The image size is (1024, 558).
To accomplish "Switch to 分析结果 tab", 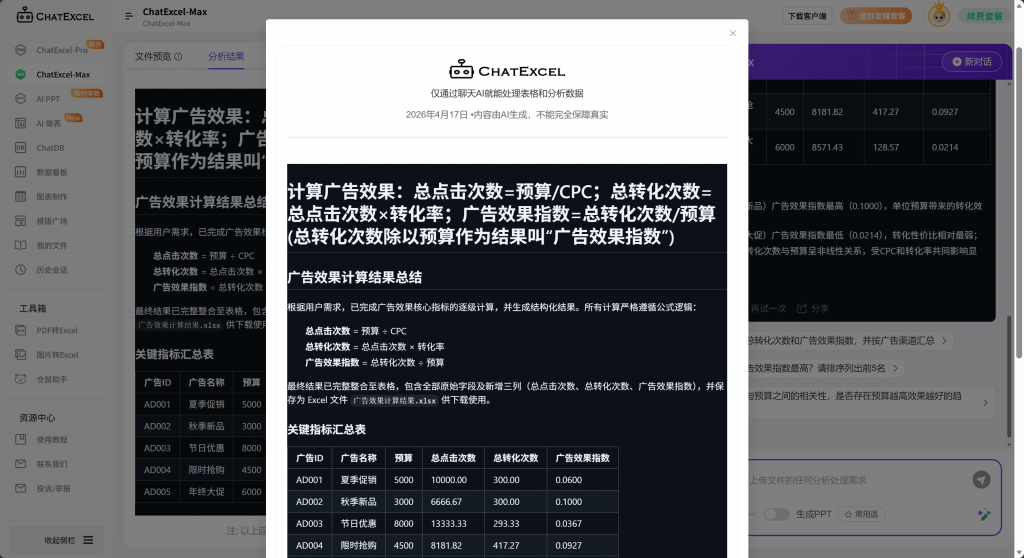I will [x=226, y=57].
